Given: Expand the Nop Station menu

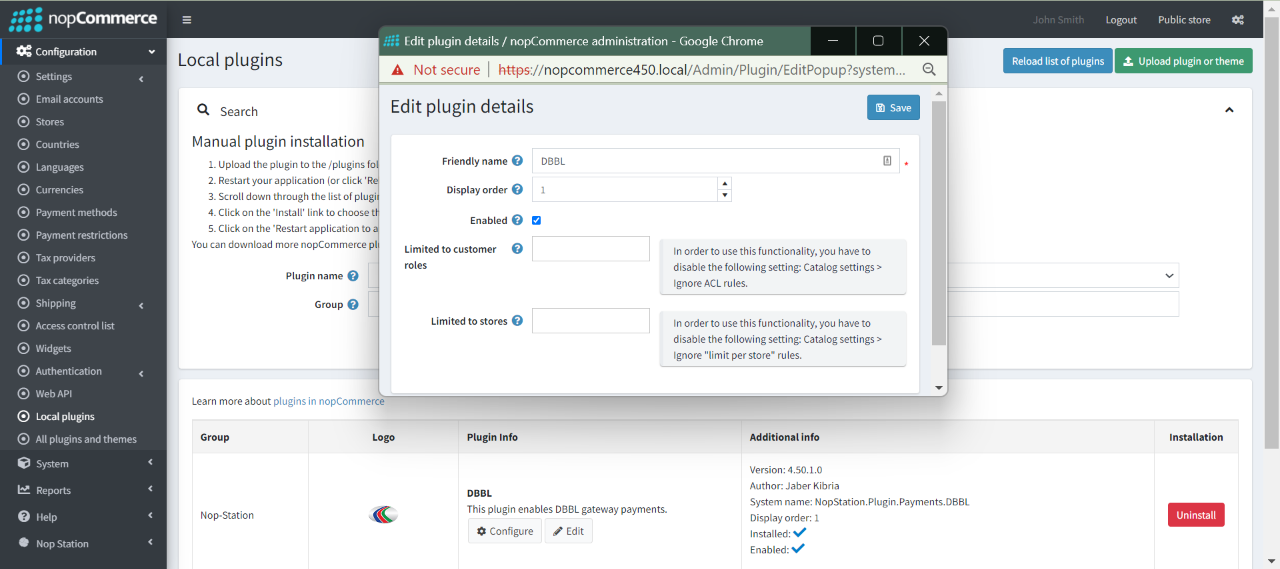Looking at the screenshot, I should [x=150, y=544].
